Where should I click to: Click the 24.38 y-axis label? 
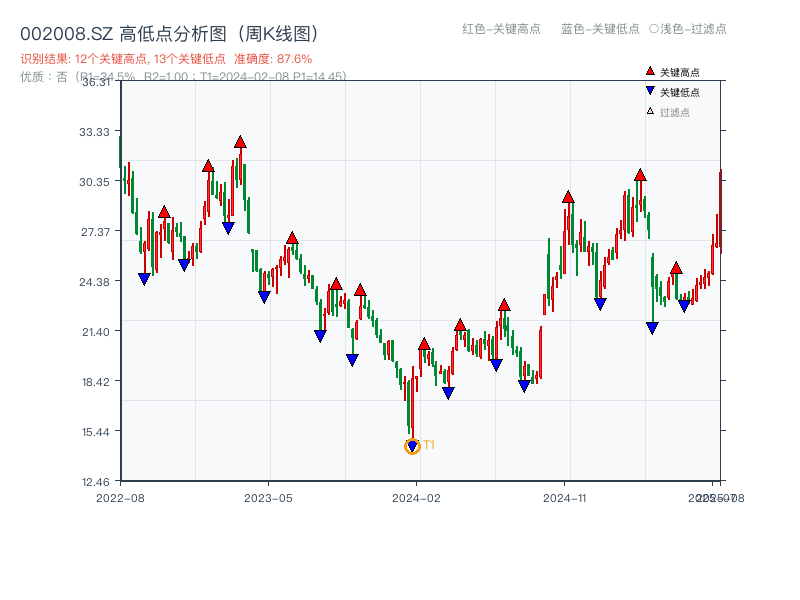coord(94,282)
